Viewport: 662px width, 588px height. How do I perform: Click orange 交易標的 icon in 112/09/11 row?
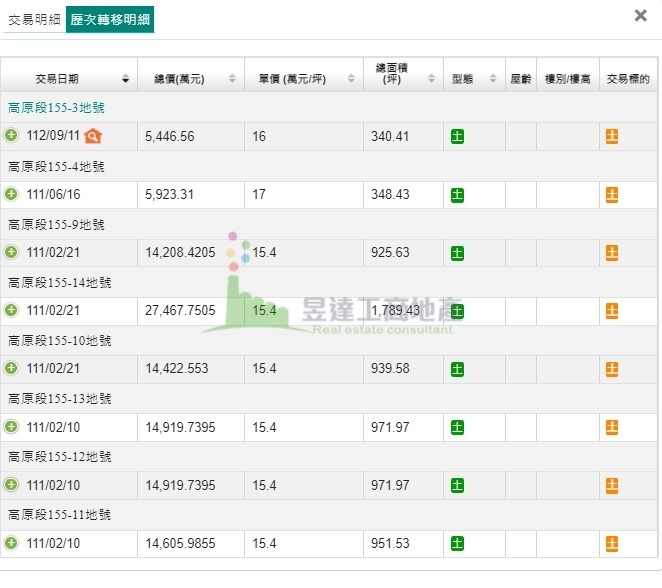(x=612, y=137)
